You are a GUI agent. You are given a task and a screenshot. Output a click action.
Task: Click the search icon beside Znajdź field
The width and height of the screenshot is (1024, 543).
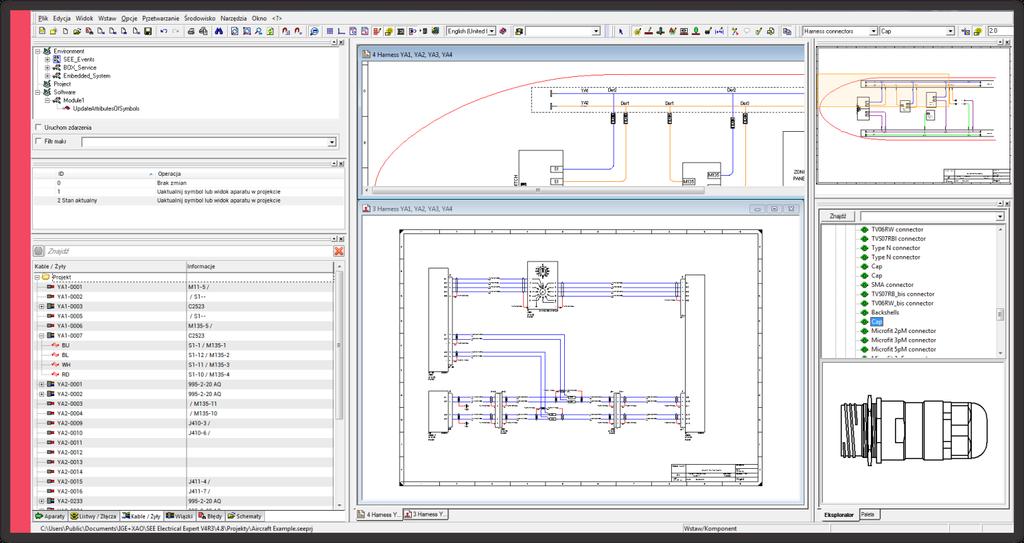click(39, 251)
